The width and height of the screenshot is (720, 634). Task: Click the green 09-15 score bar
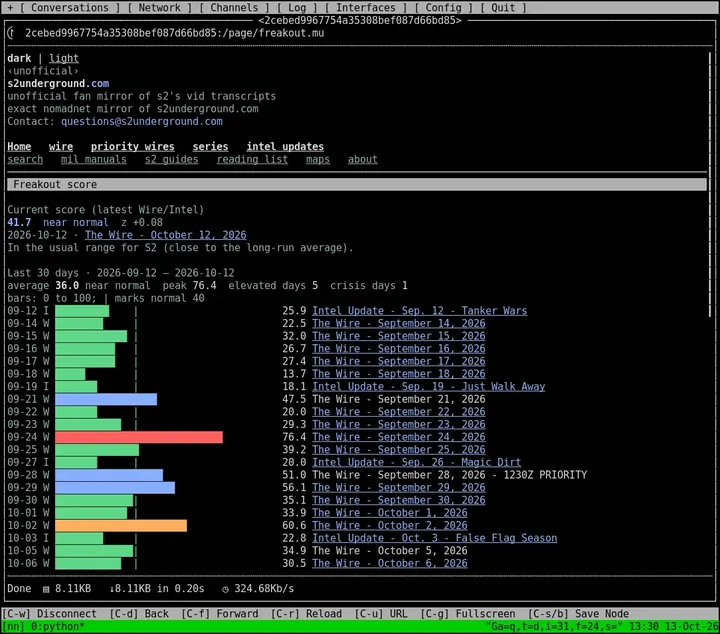91,336
